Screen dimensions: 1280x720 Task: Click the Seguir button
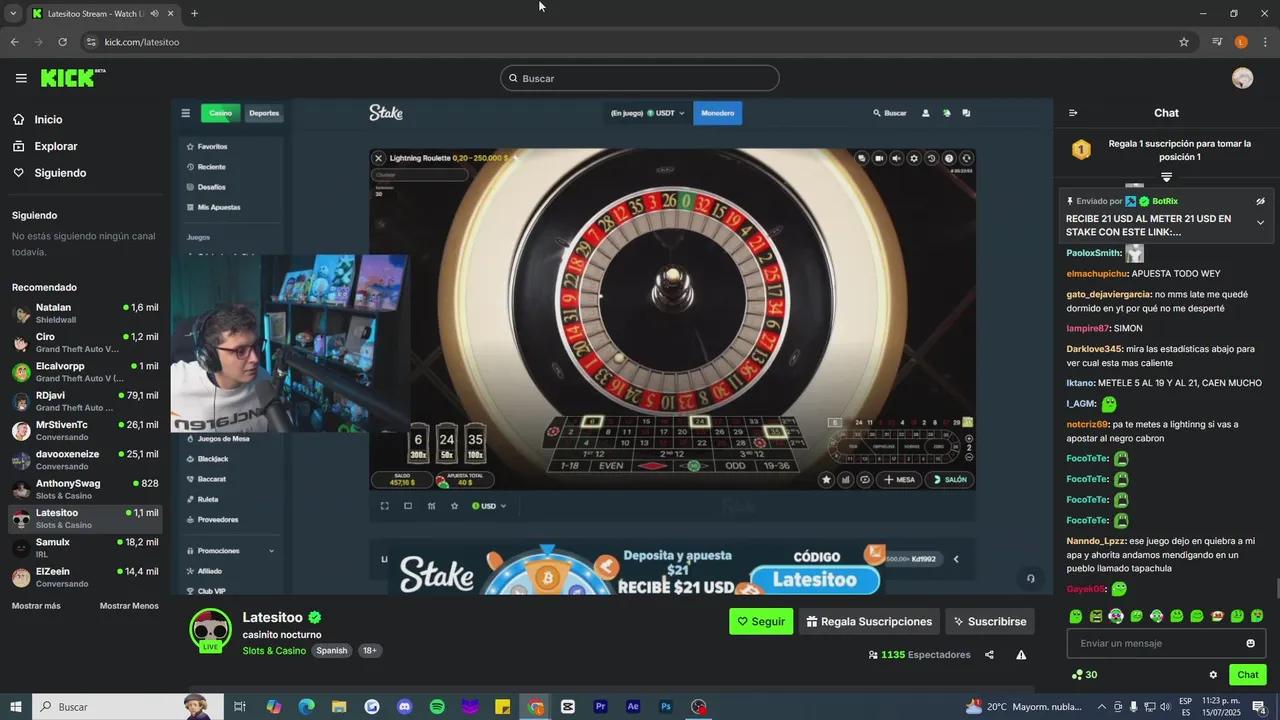[x=761, y=621]
